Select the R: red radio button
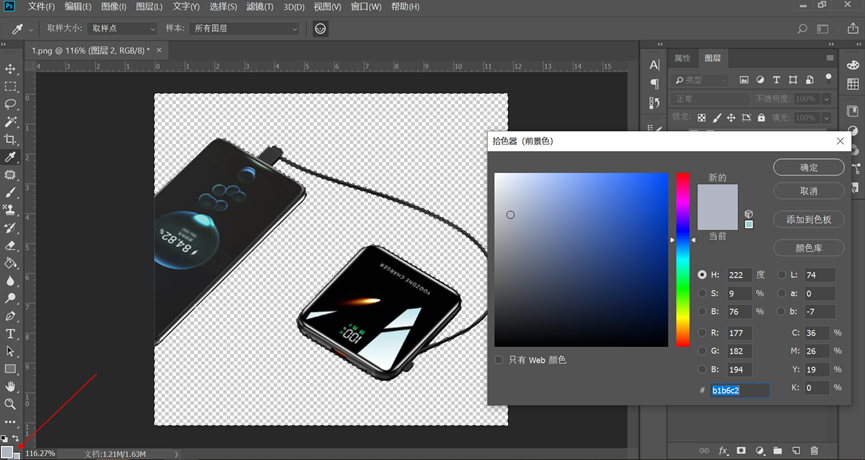This screenshot has height=460, width=865. [702, 332]
